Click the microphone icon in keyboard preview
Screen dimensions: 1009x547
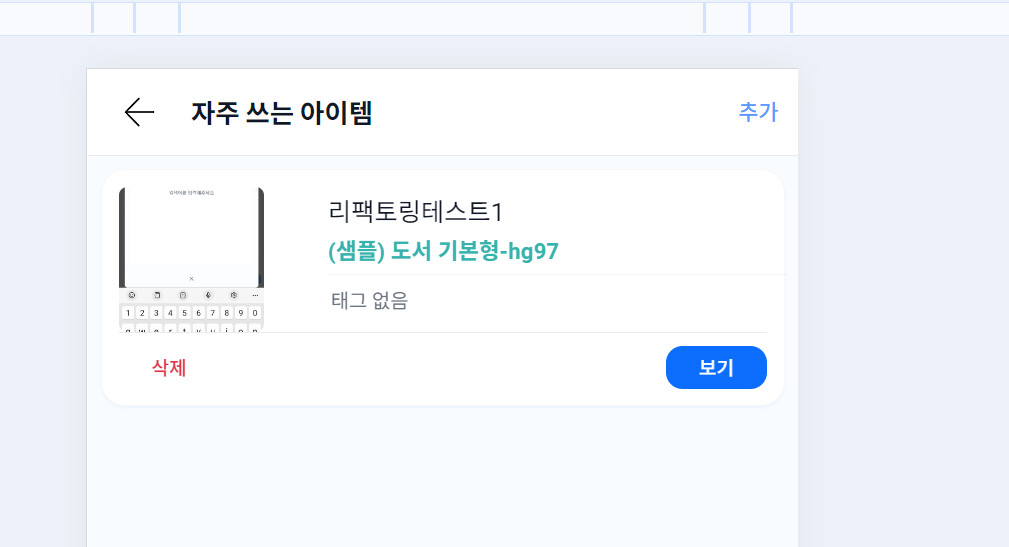click(x=208, y=295)
